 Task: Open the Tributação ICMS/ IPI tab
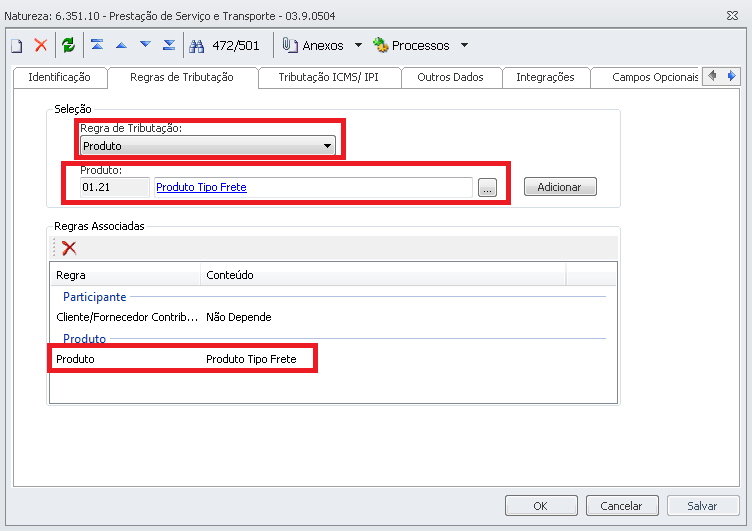[x=329, y=77]
